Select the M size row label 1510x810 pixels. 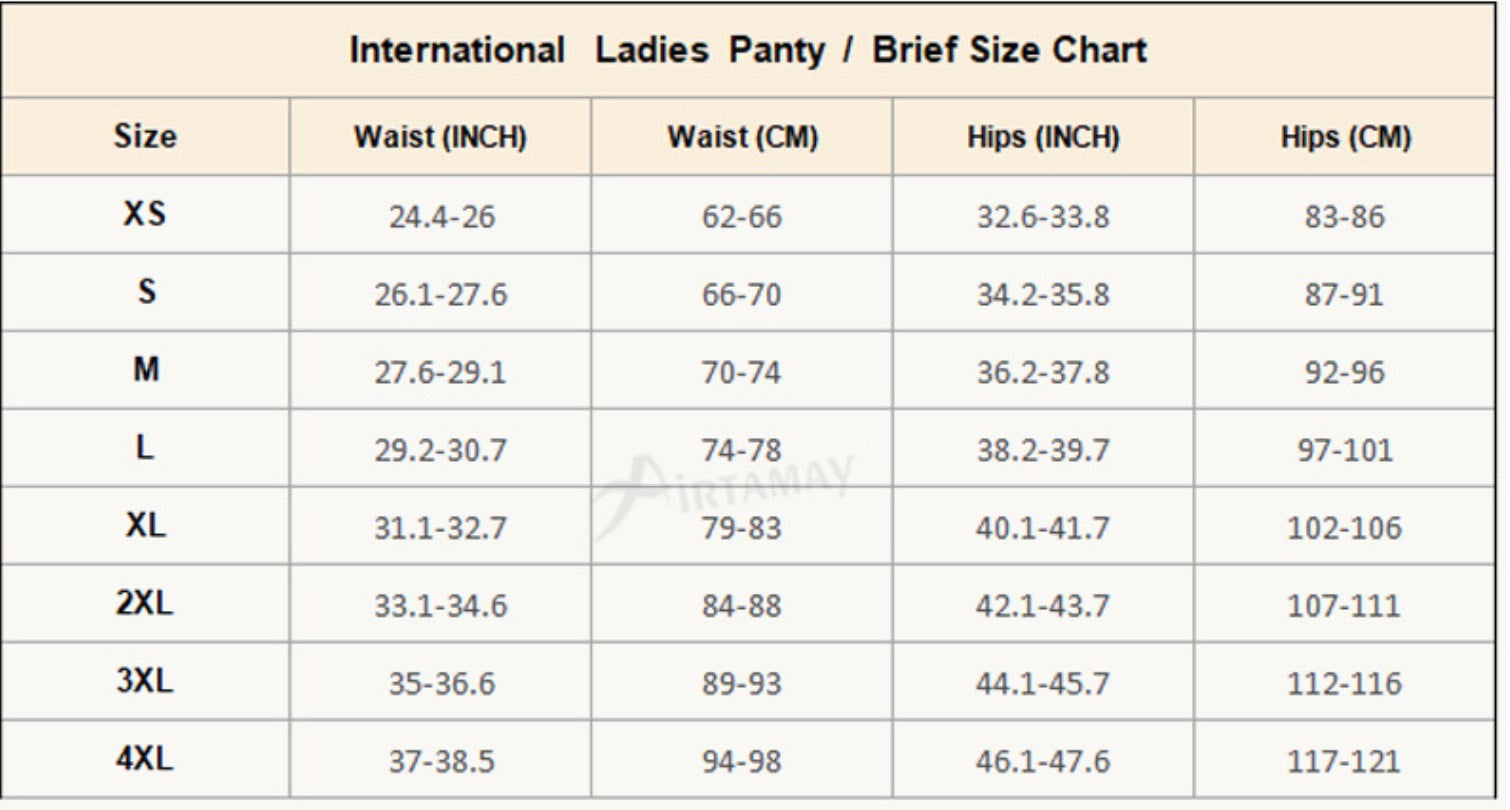point(145,370)
